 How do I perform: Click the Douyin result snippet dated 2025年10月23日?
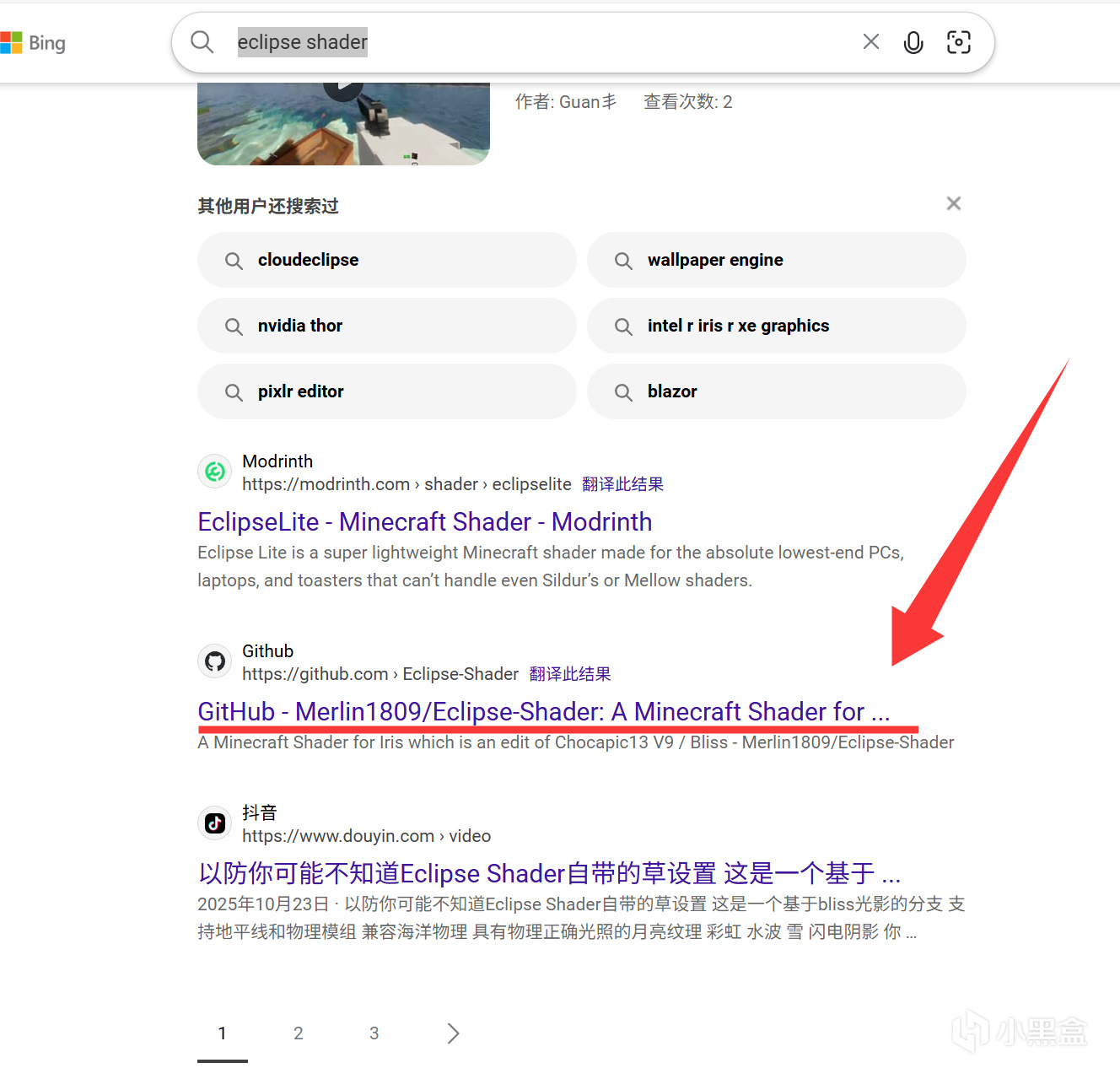click(x=582, y=918)
